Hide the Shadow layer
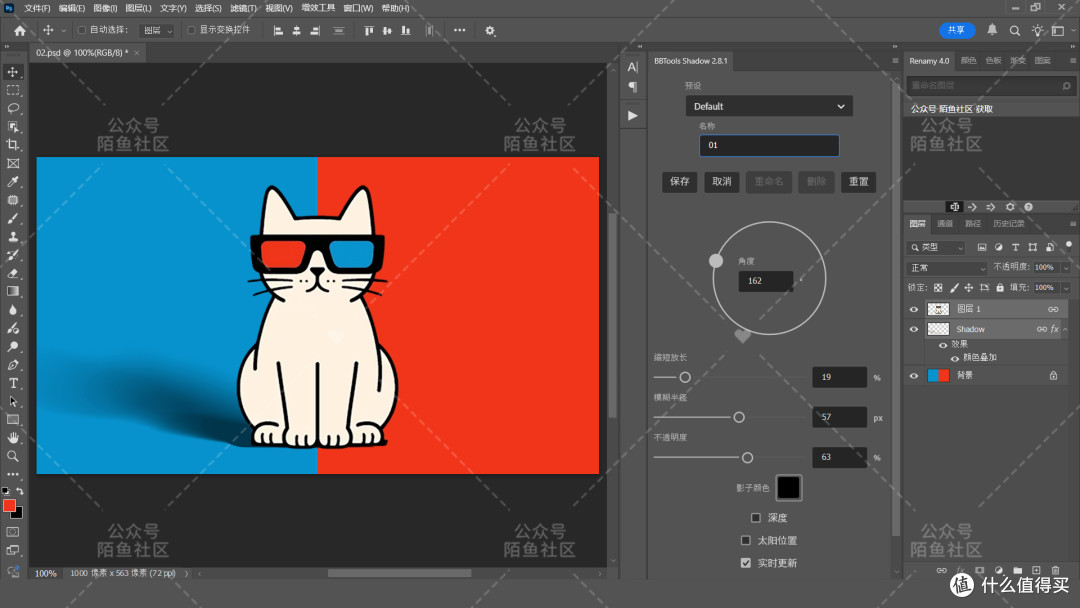 (x=914, y=329)
